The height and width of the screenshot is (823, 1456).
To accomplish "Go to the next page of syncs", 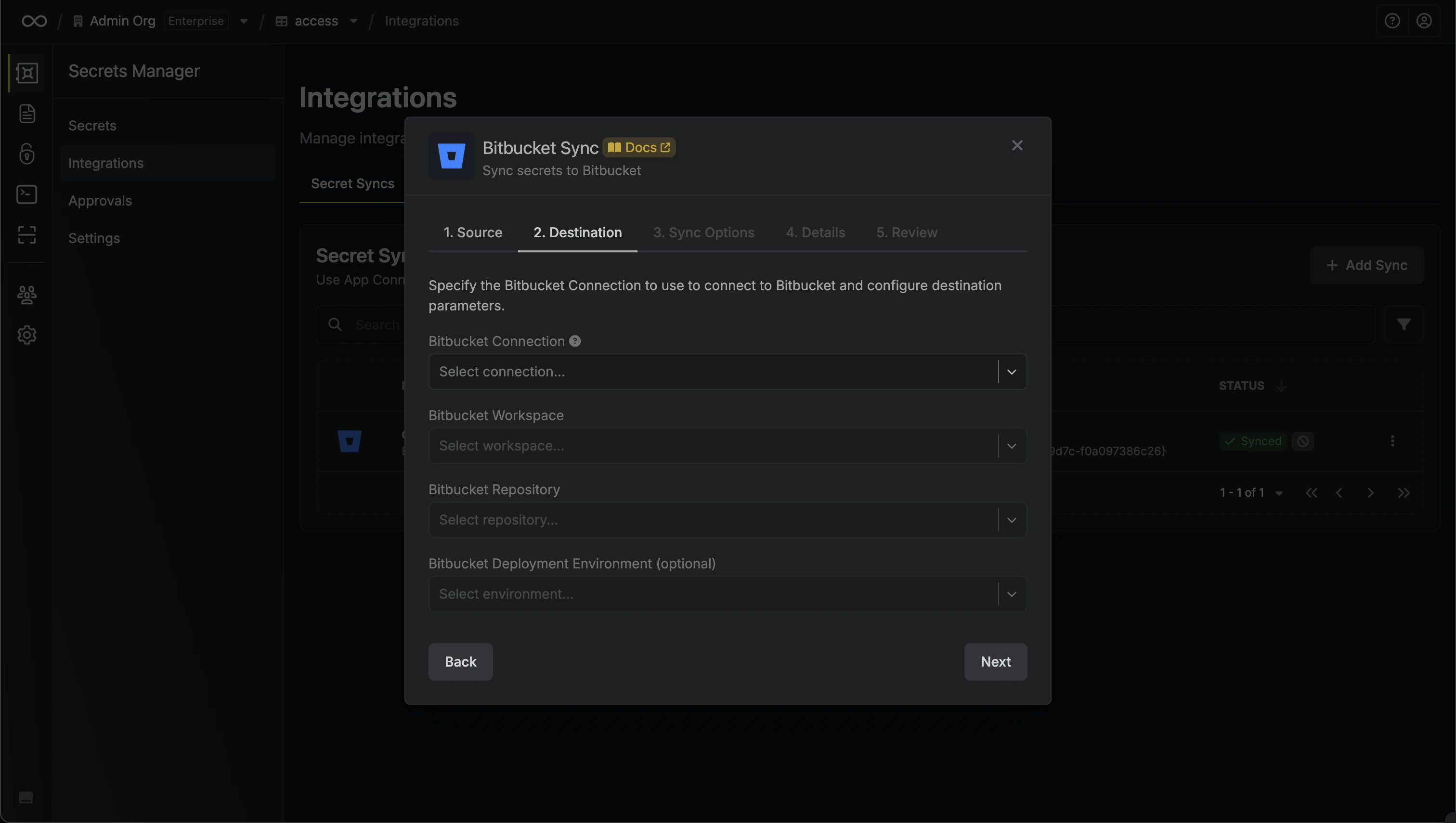I will click(x=1370, y=493).
